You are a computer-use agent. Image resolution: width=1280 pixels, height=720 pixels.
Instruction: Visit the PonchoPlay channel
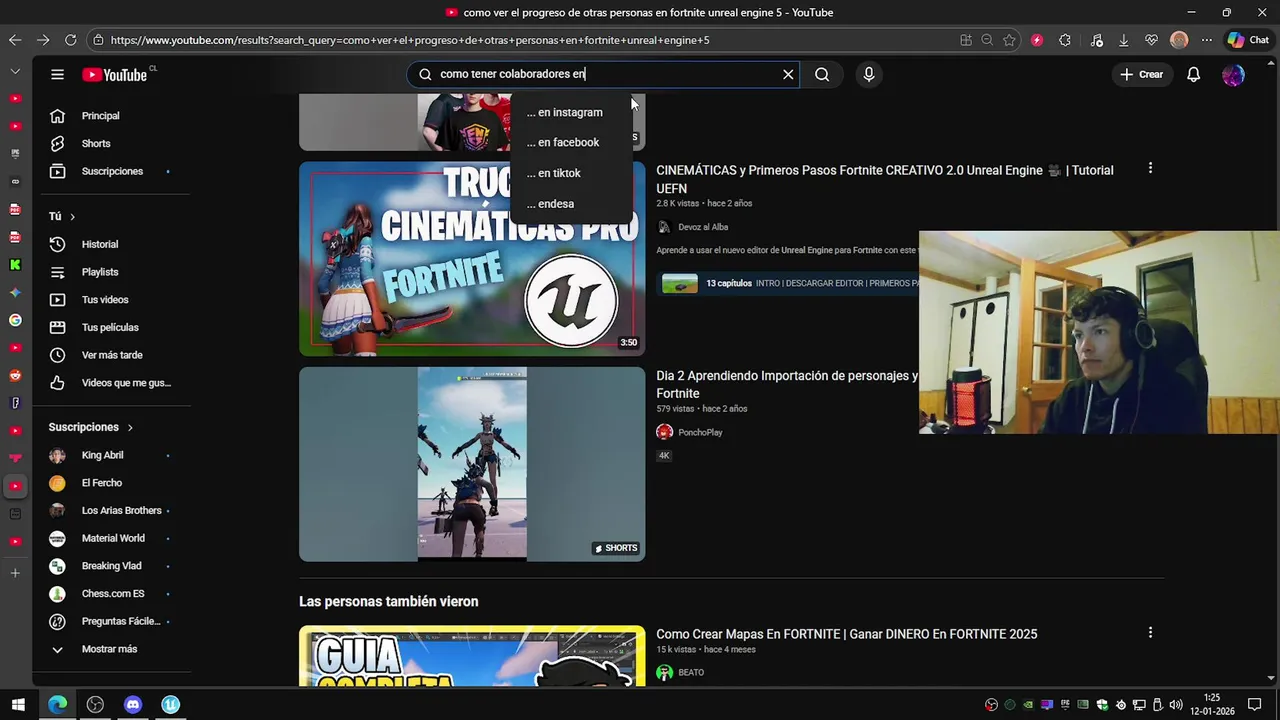click(x=700, y=432)
